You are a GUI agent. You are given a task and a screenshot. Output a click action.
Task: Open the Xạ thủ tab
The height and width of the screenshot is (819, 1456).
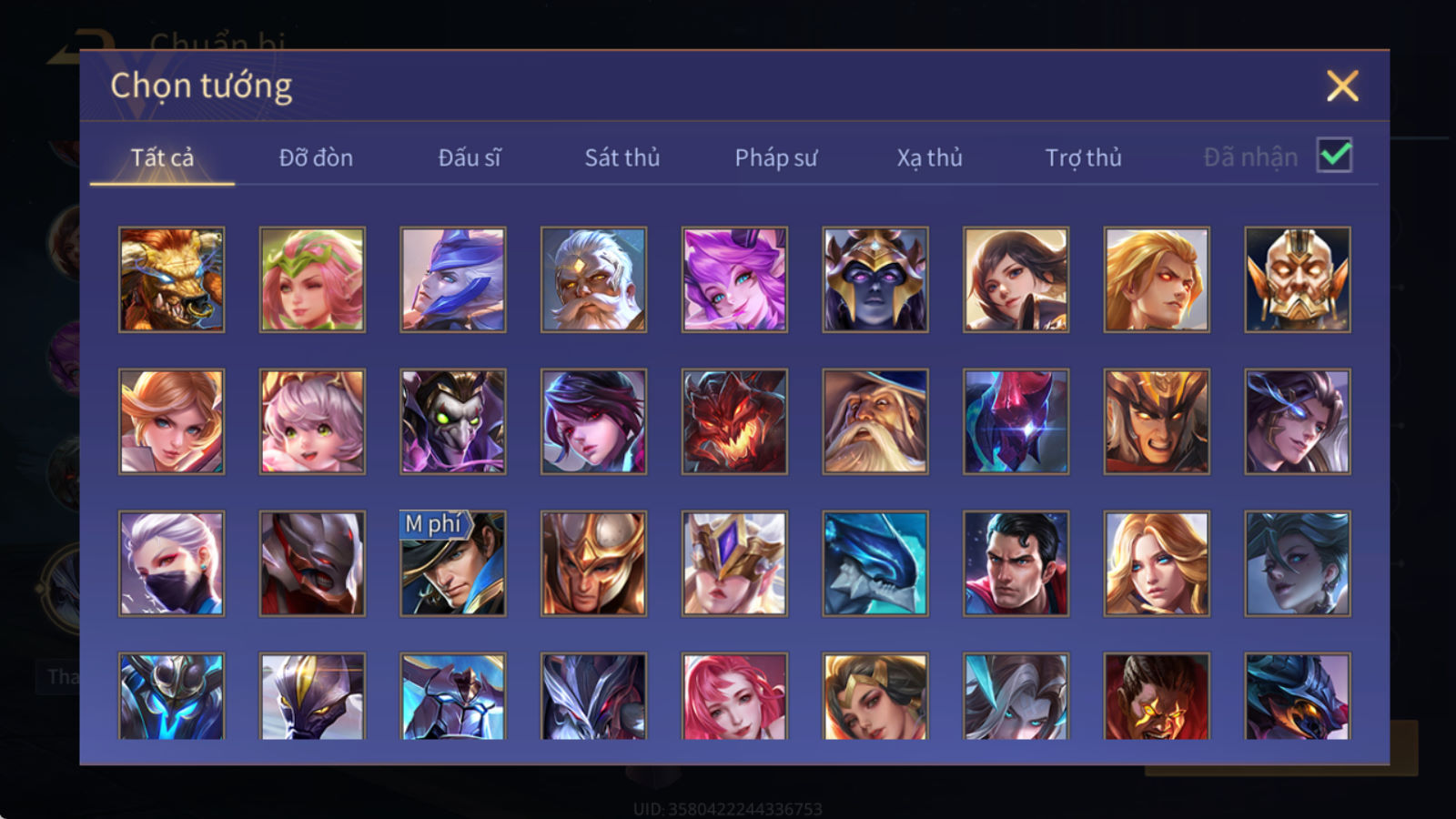click(929, 157)
